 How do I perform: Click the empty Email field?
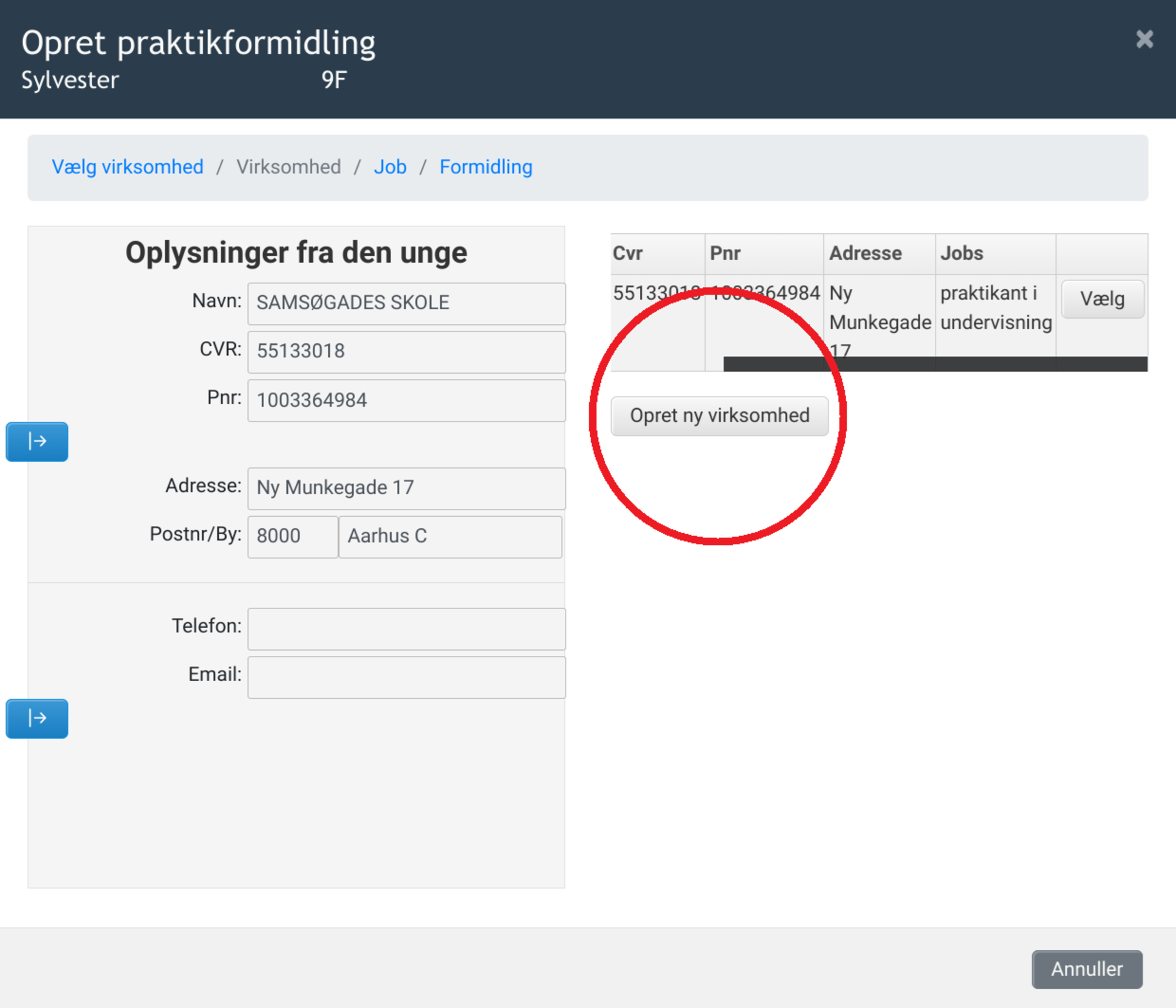point(406,677)
